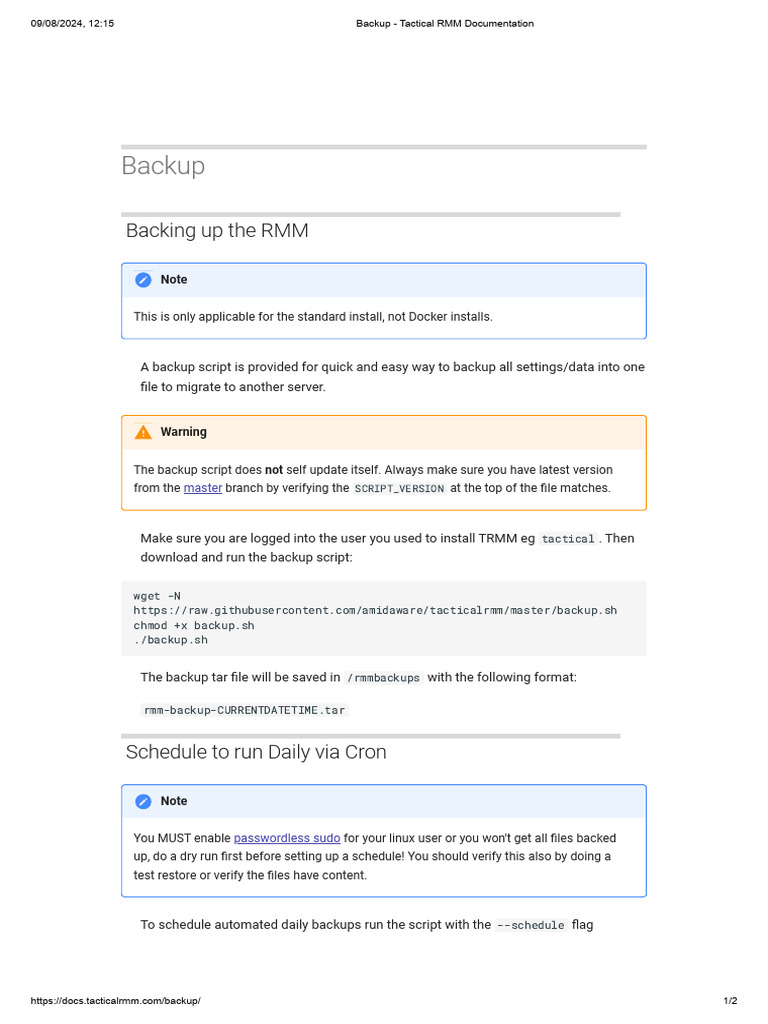
Task: Click the orange warning triangle icon
Action: pos(143,432)
